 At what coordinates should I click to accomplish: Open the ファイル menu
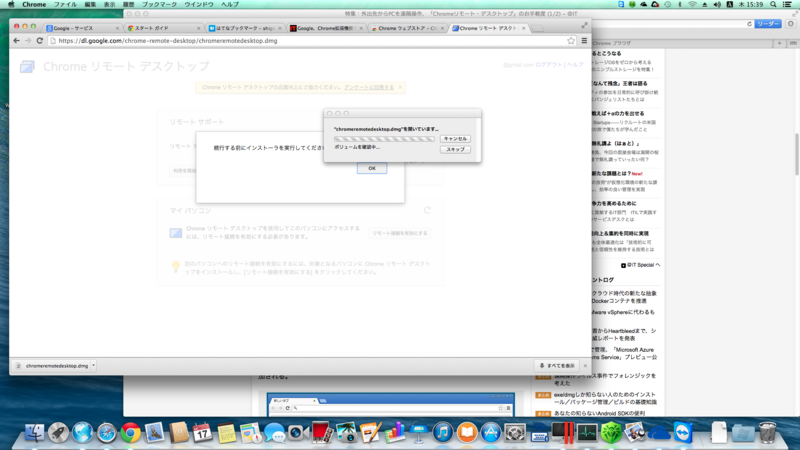click(x=65, y=4)
